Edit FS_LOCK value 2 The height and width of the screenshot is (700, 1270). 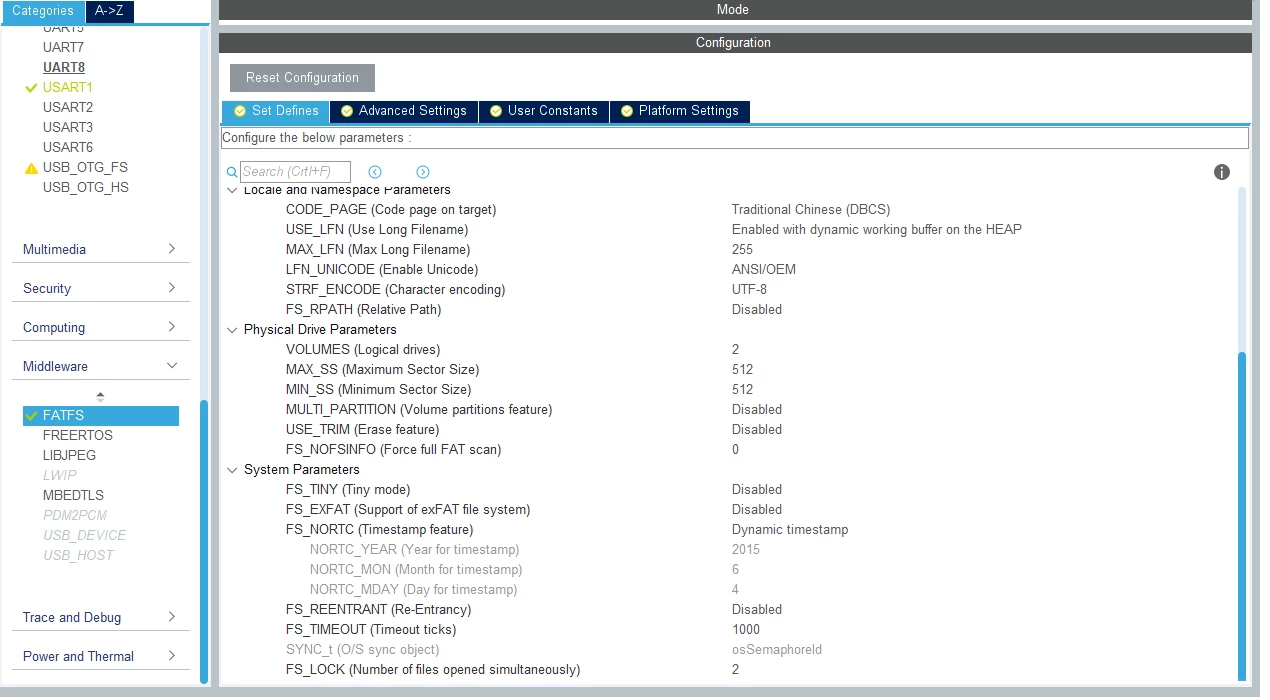point(736,669)
